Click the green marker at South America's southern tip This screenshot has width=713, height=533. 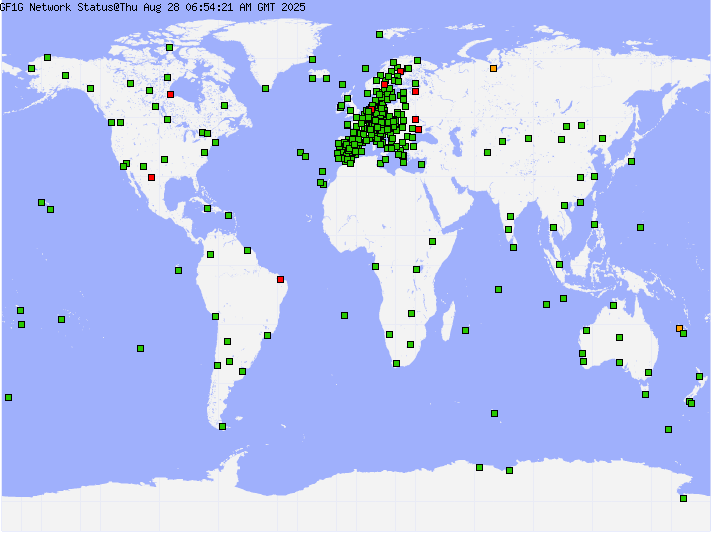tap(222, 427)
